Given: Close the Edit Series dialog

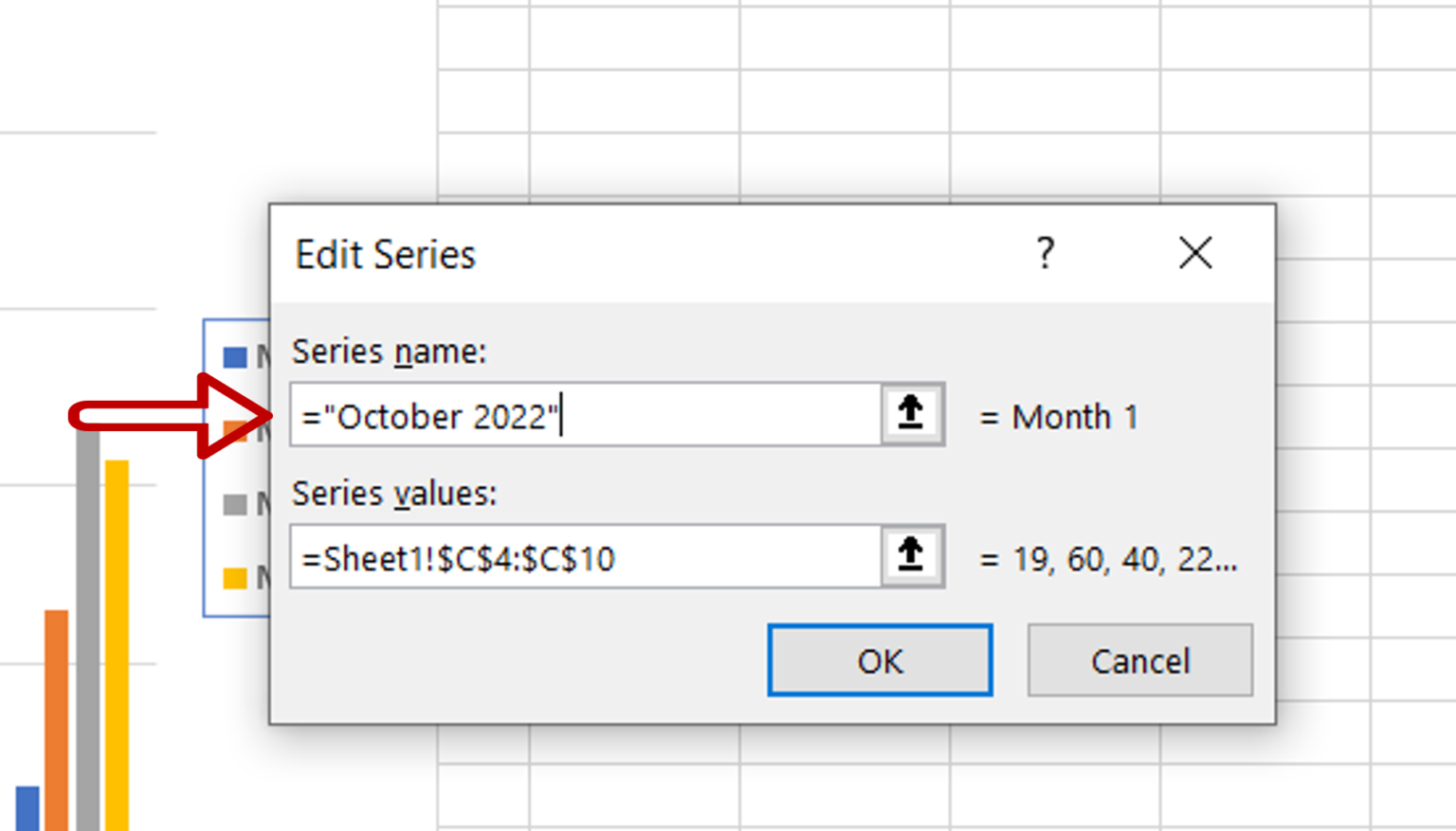Looking at the screenshot, I should 1195,254.
